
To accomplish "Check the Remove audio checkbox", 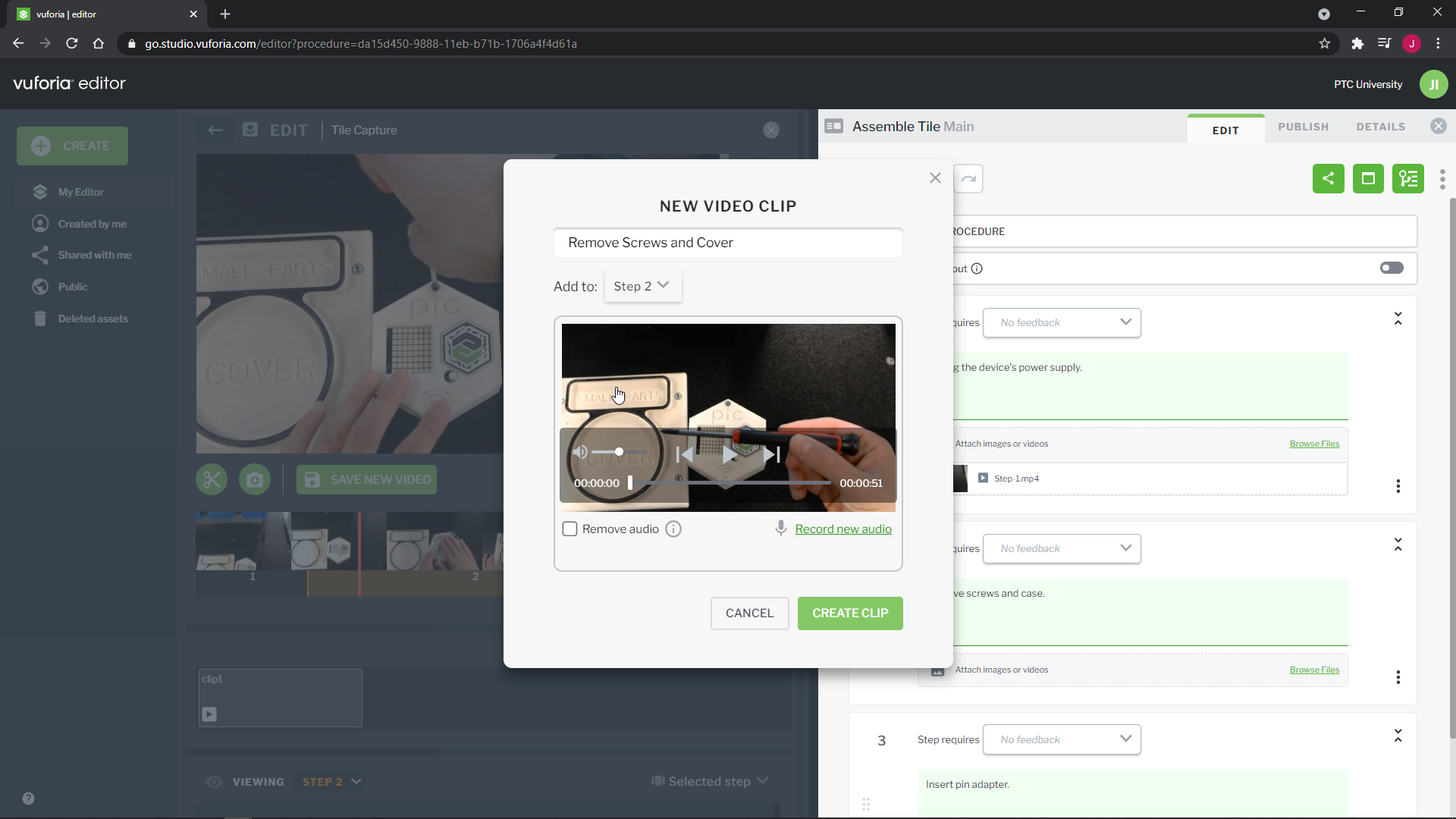I will pos(570,529).
